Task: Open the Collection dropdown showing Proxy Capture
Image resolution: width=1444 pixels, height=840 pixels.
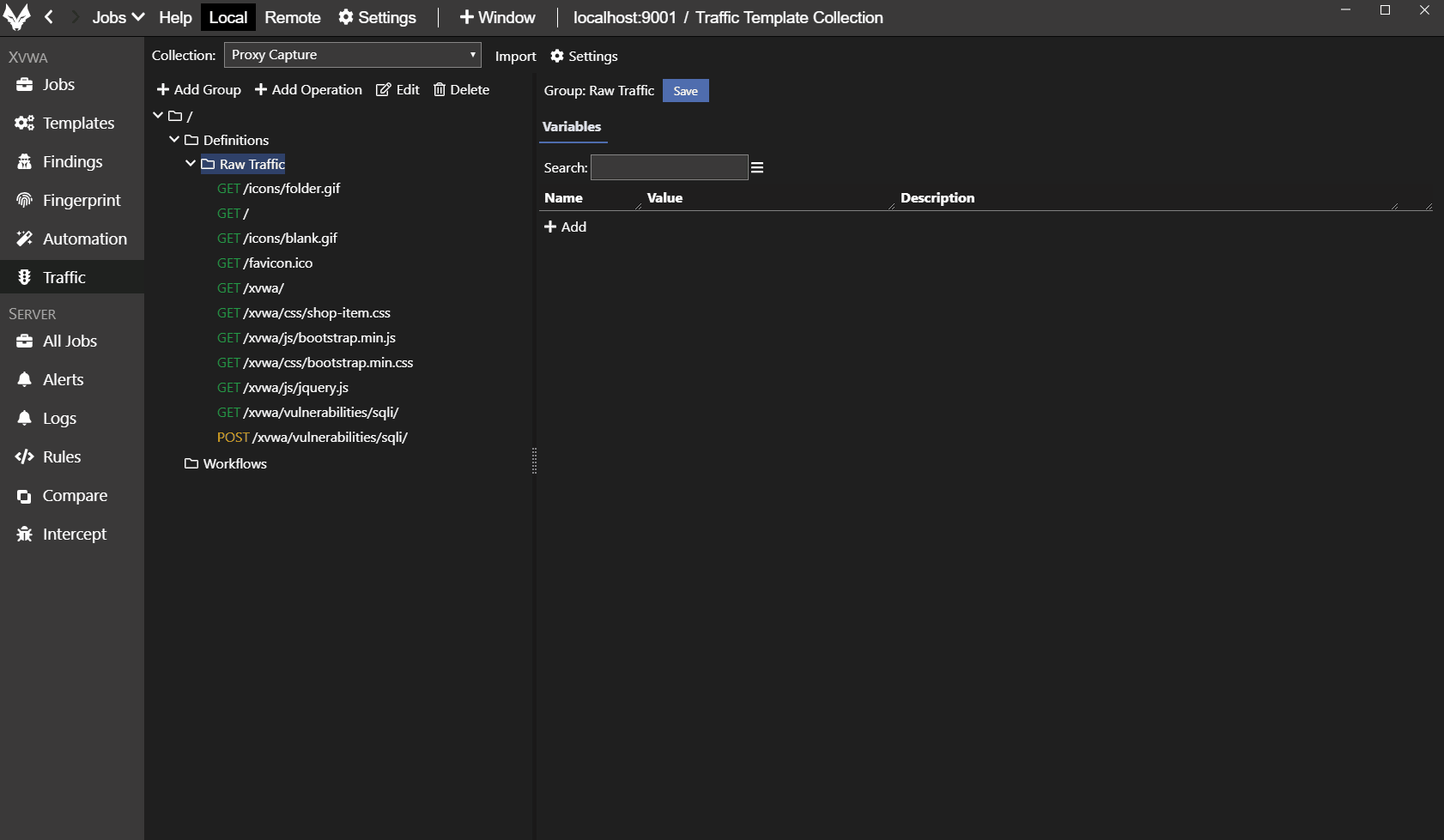Action: click(352, 55)
